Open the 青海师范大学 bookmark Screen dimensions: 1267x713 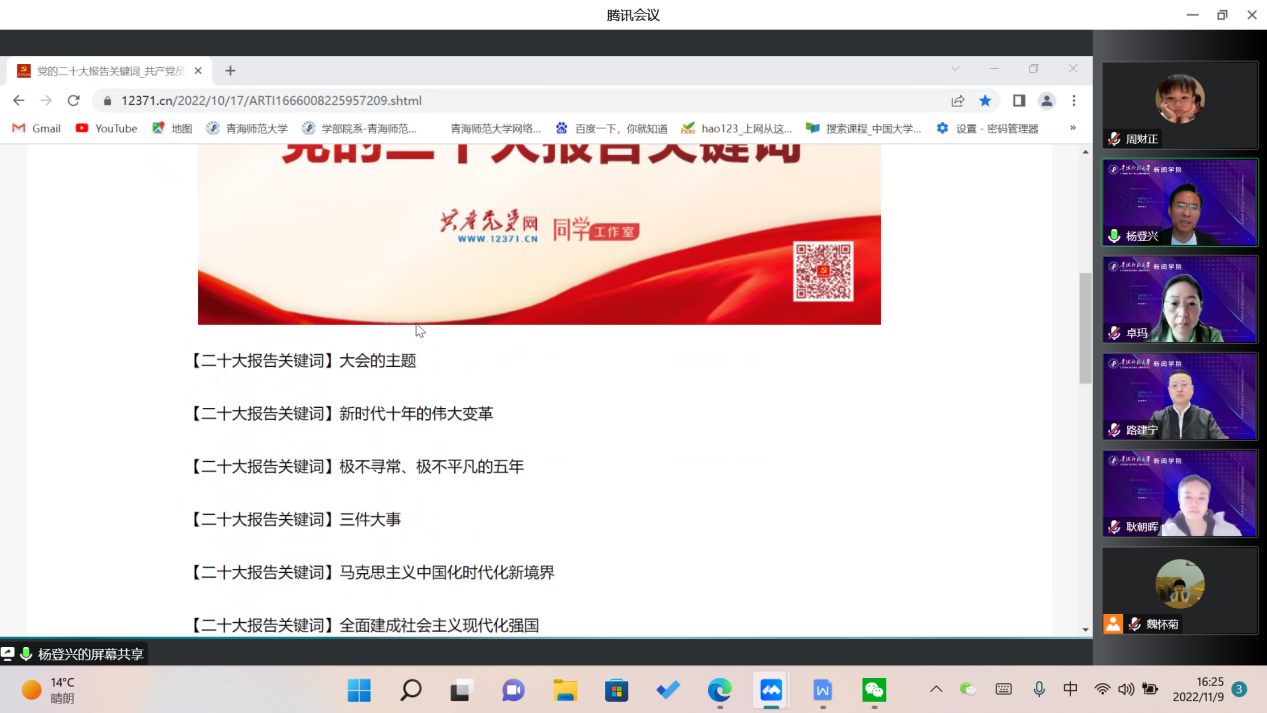coord(247,128)
